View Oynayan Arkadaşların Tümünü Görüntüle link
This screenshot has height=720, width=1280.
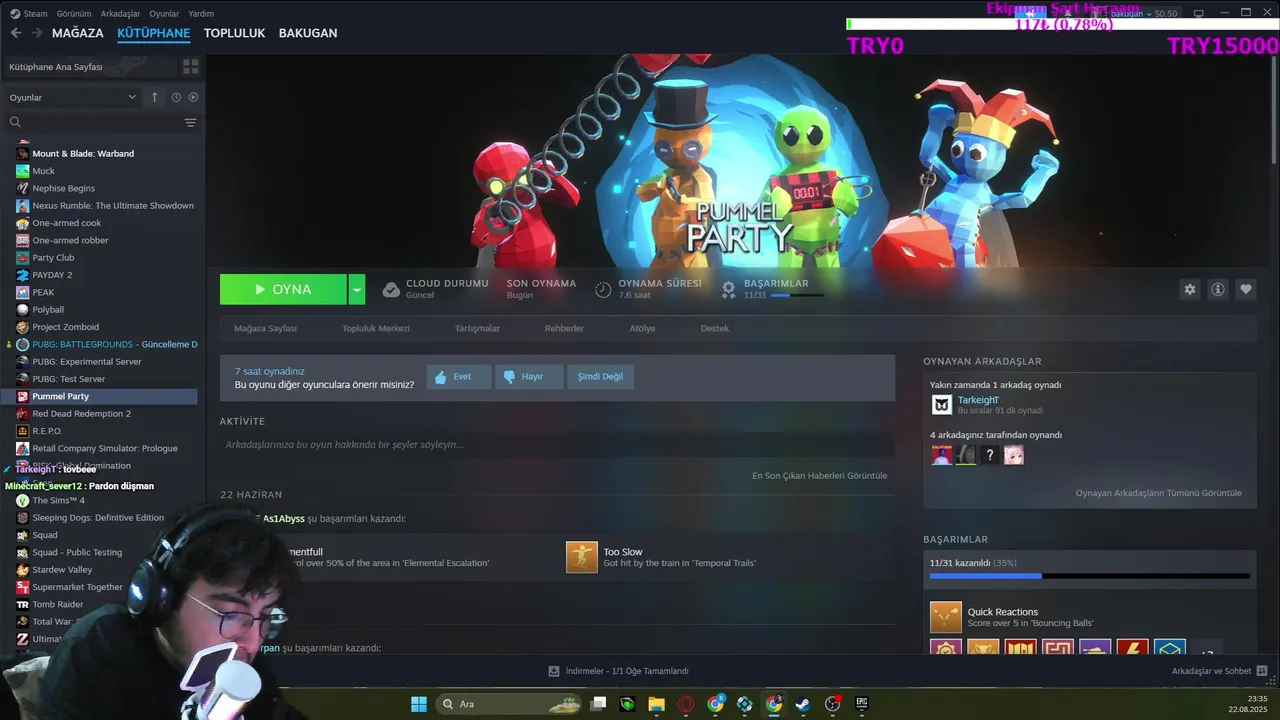(1158, 493)
